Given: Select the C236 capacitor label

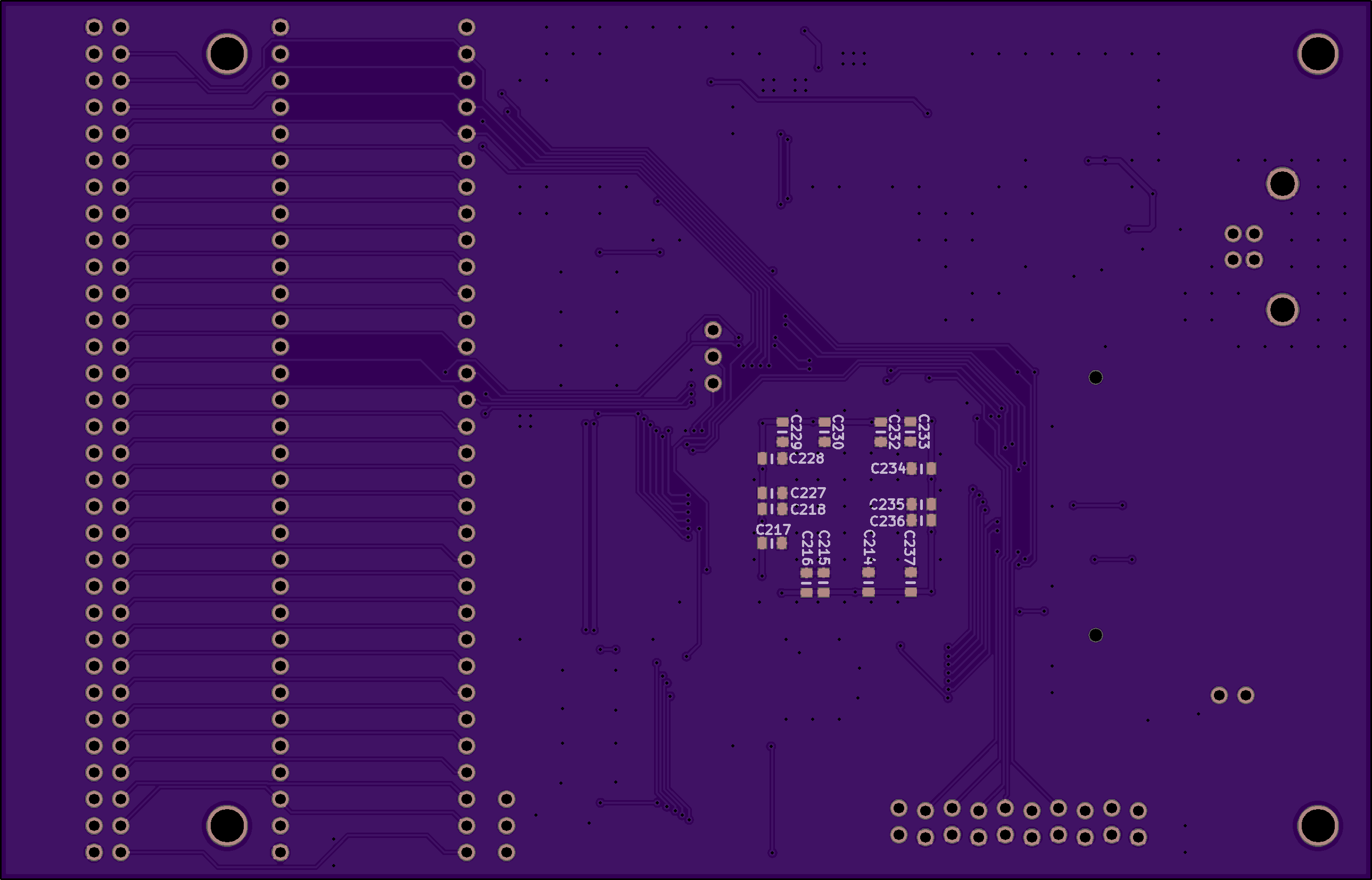Looking at the screenshot, I should pos(887,521).
